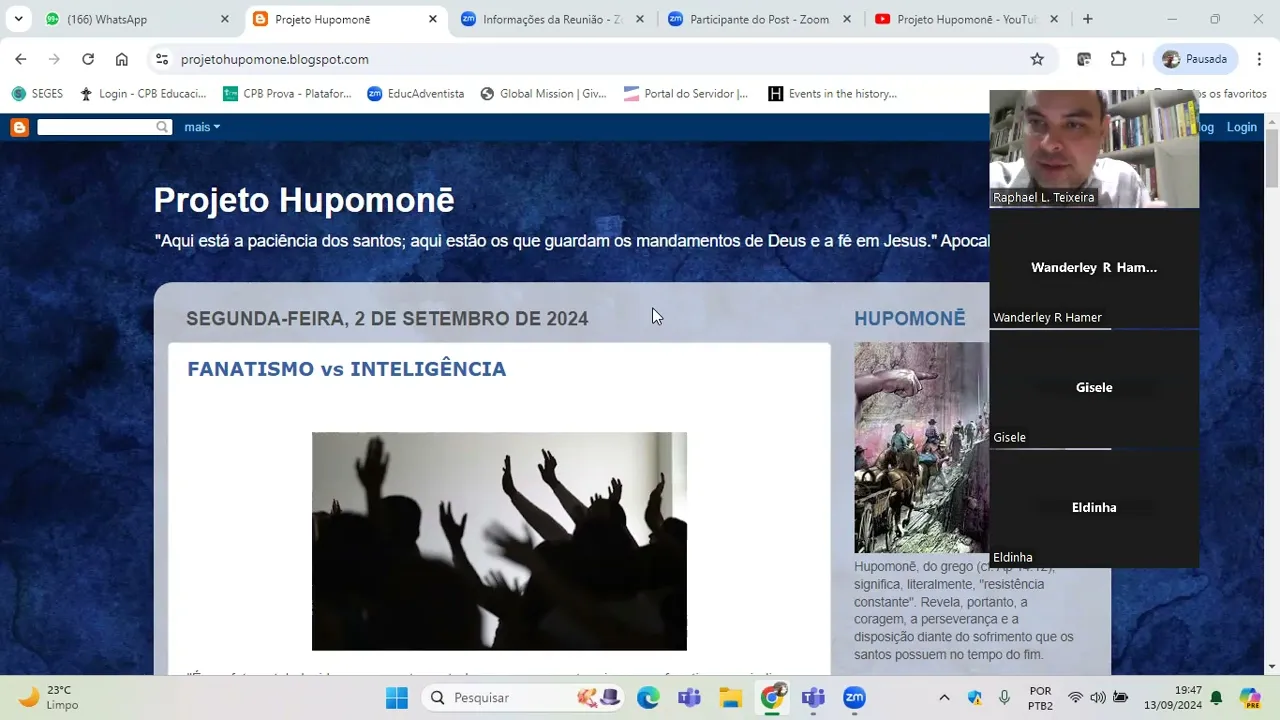
Task: Open the Pausada profile menu
Action: point(1195,59)
